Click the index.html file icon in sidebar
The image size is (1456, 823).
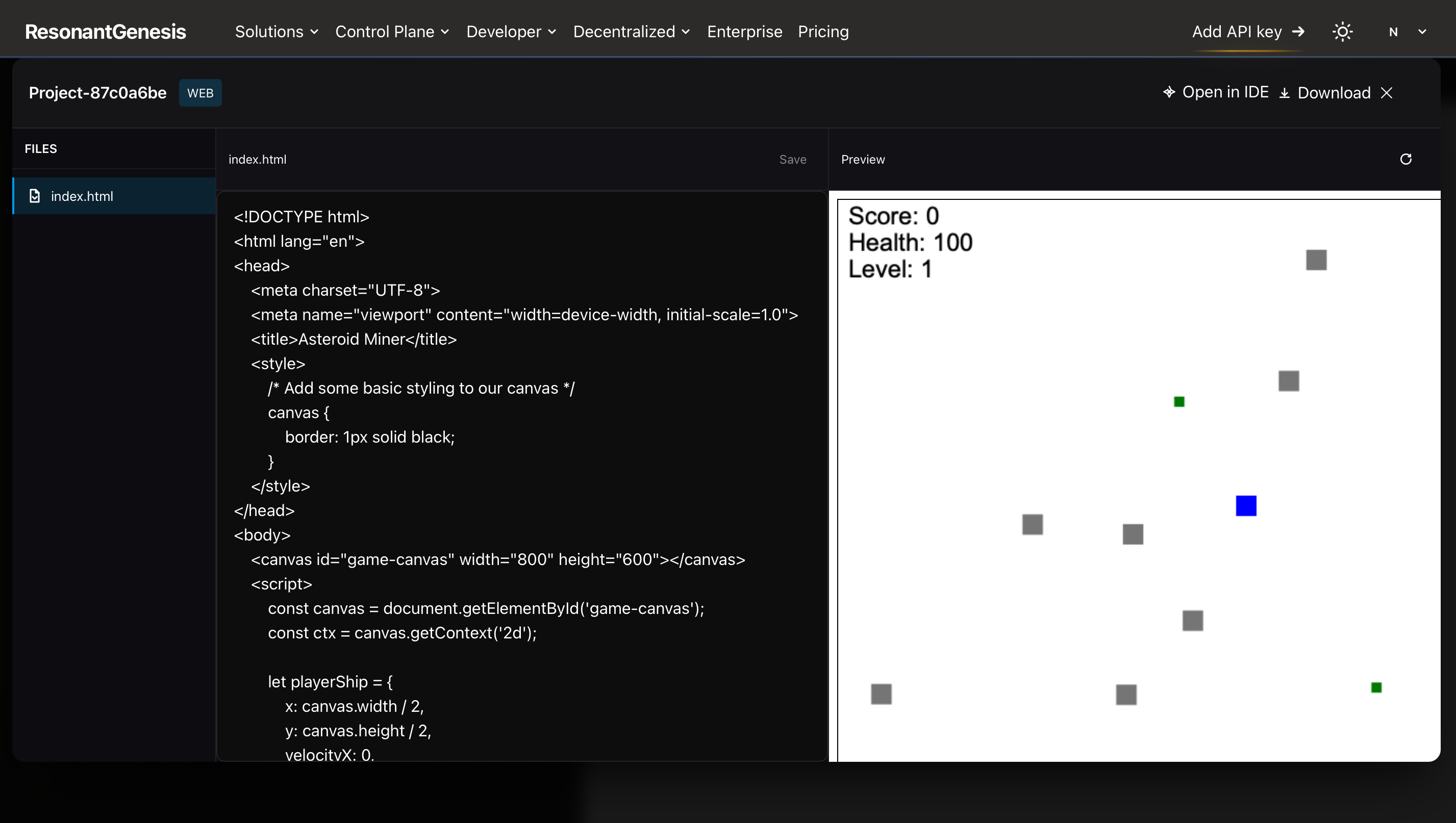tap(35, 196)
